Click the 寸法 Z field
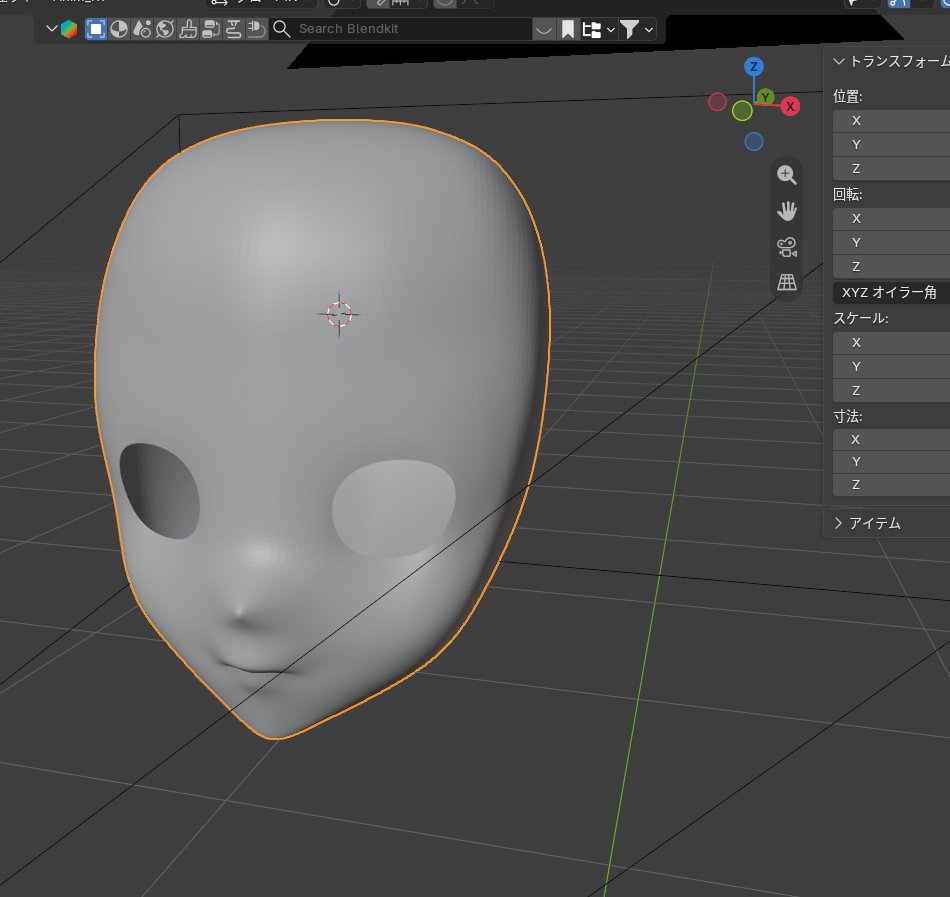 coord(891,485)
